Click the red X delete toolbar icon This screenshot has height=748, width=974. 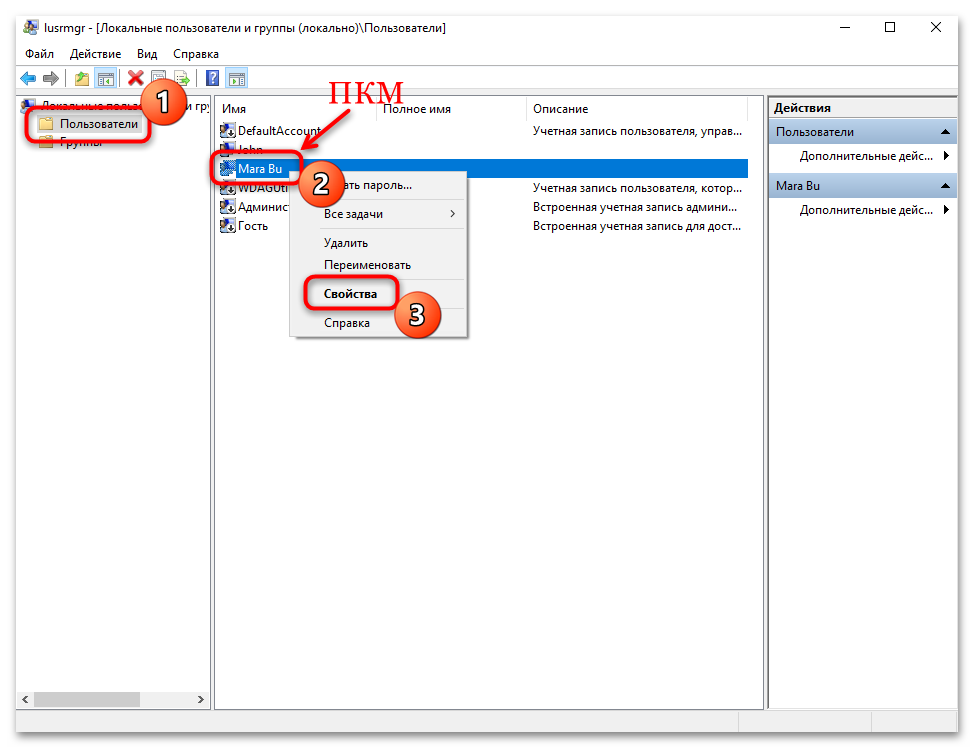point(135,78)
